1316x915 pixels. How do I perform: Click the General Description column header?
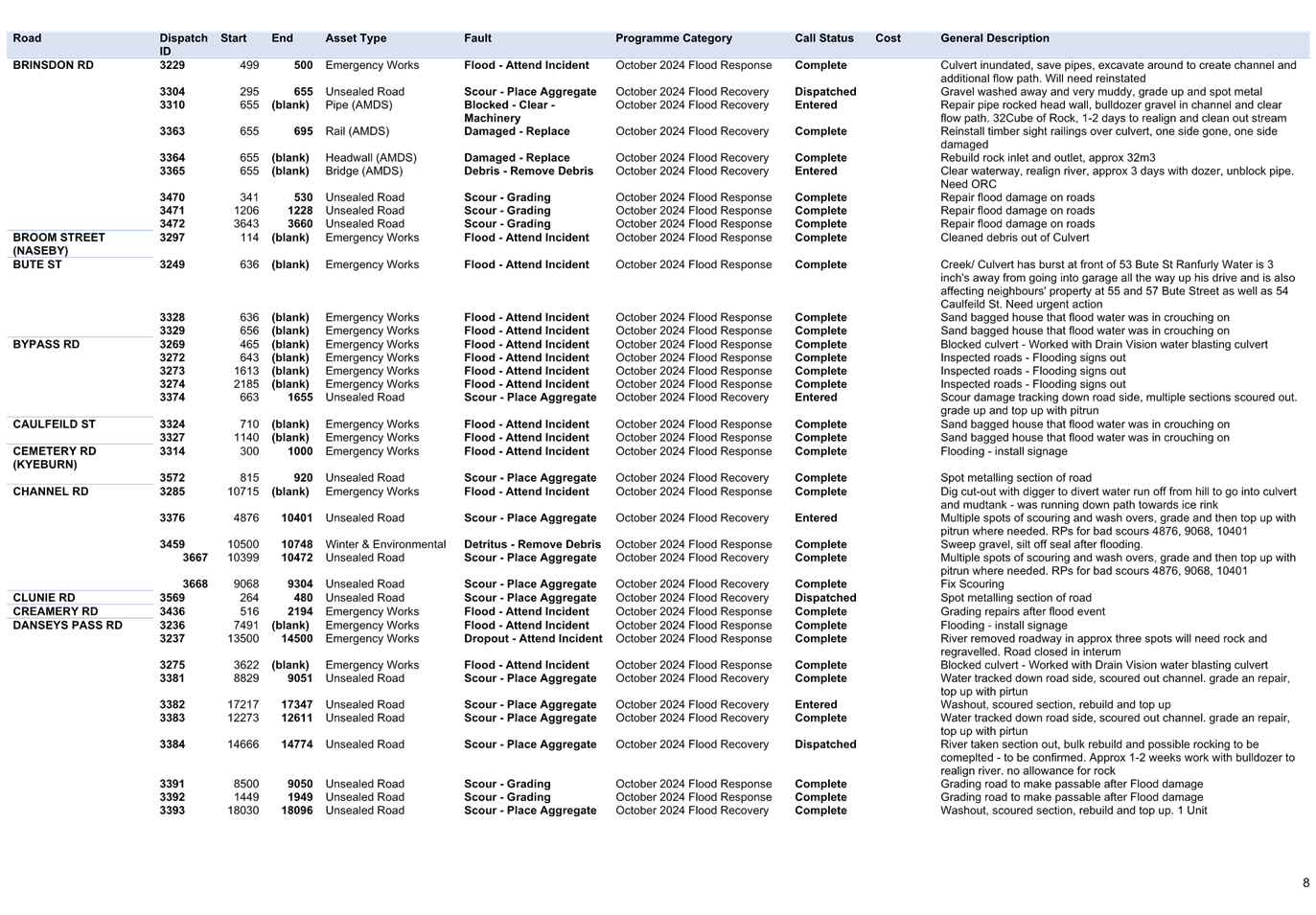pos(994,37)
